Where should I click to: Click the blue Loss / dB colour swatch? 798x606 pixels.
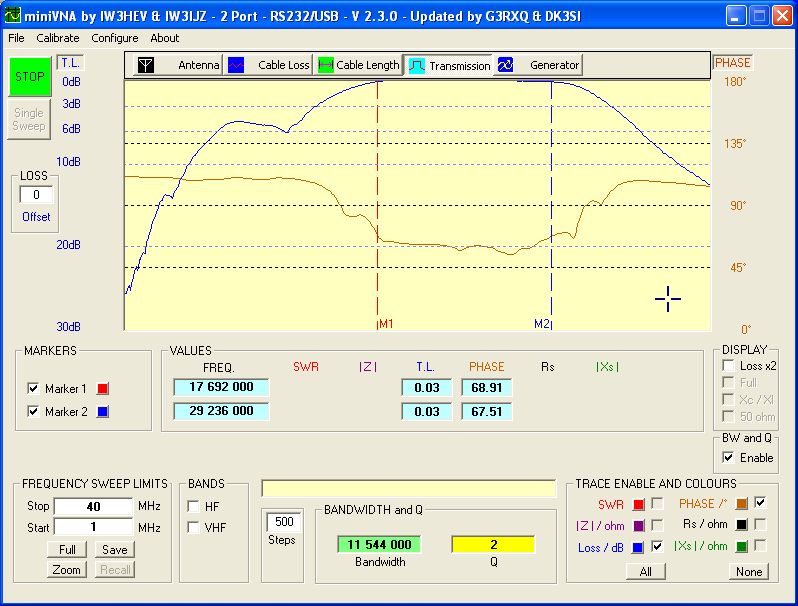click(x=638, y=547)
